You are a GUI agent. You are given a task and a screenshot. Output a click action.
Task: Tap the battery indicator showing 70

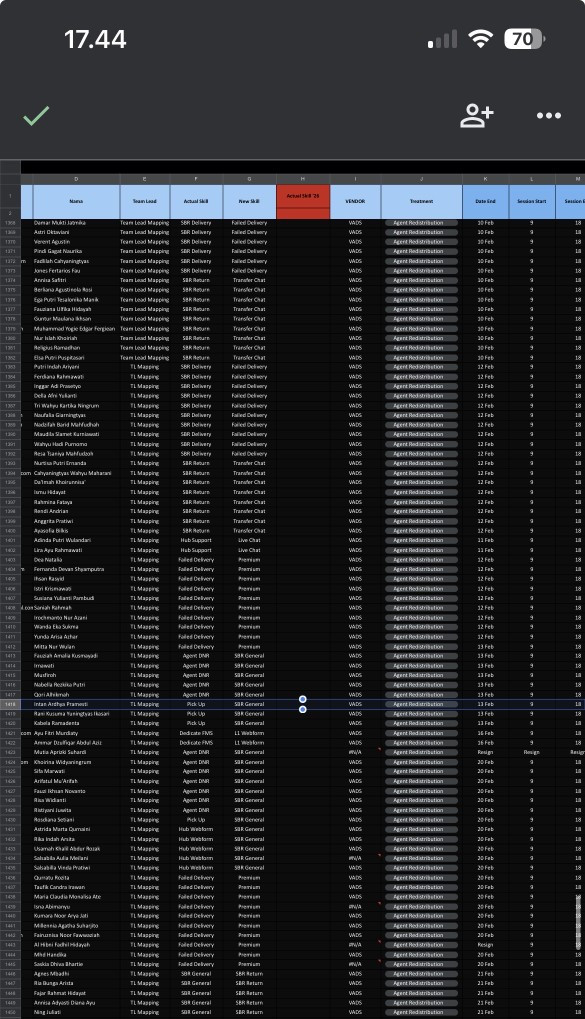coord(524,40)
